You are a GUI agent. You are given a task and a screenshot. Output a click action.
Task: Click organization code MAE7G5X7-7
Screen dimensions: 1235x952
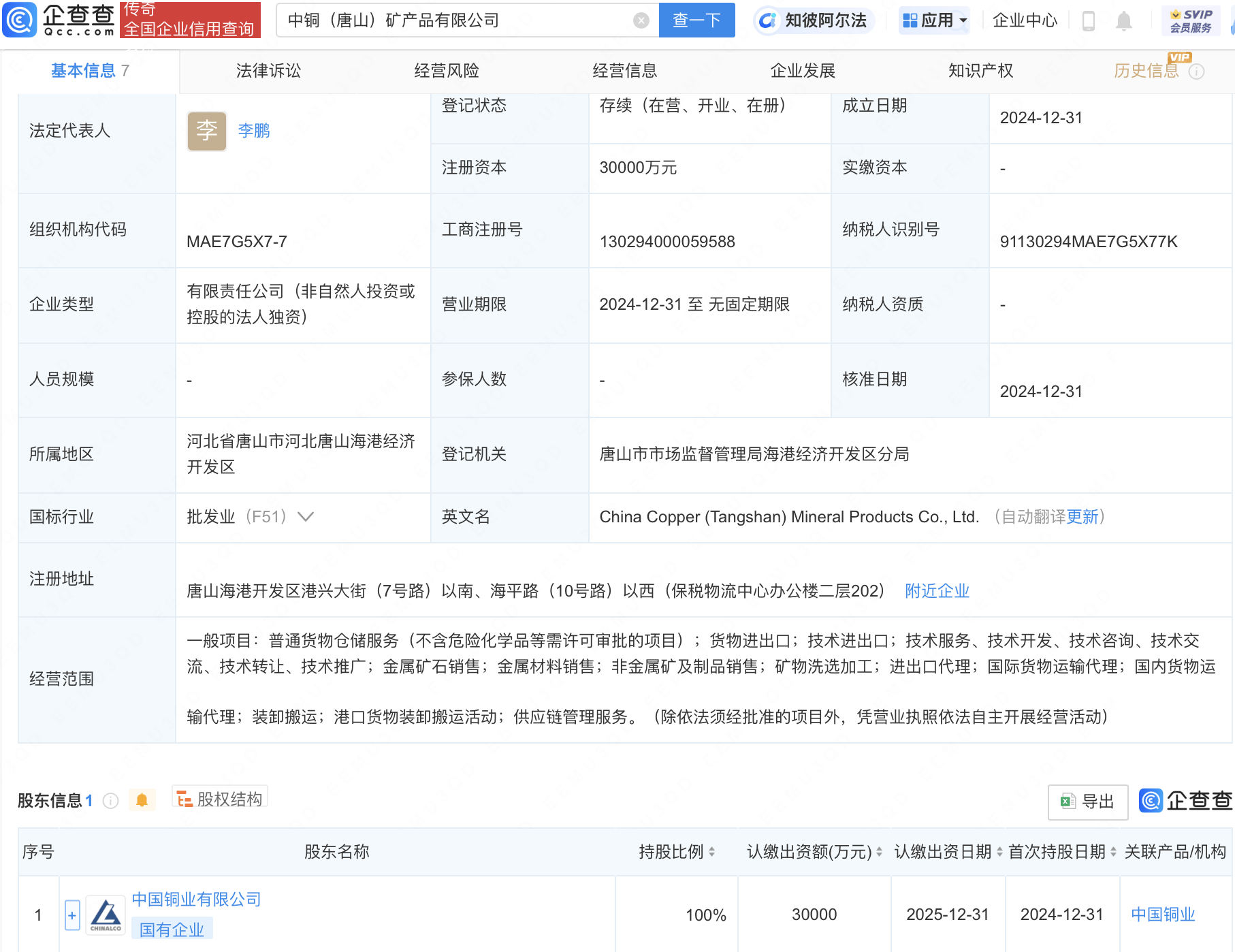(x=237, y=242)
